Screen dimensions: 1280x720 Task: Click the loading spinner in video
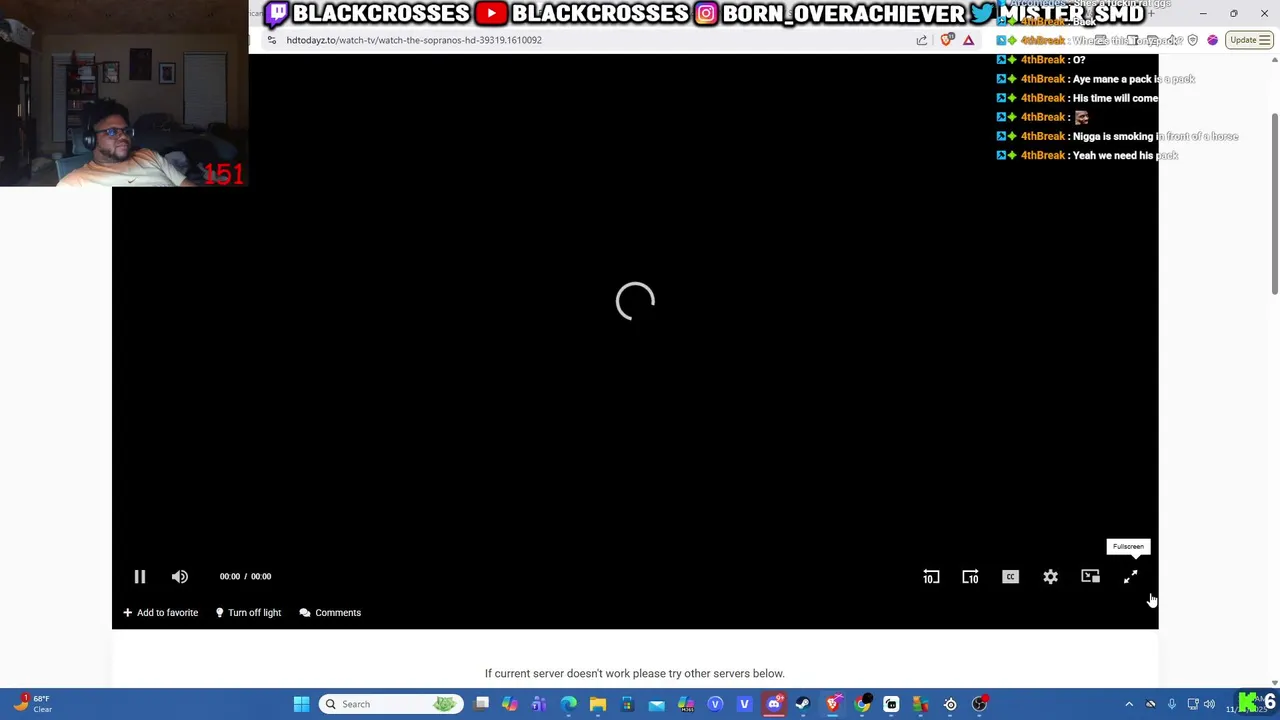tap(635, 301)
